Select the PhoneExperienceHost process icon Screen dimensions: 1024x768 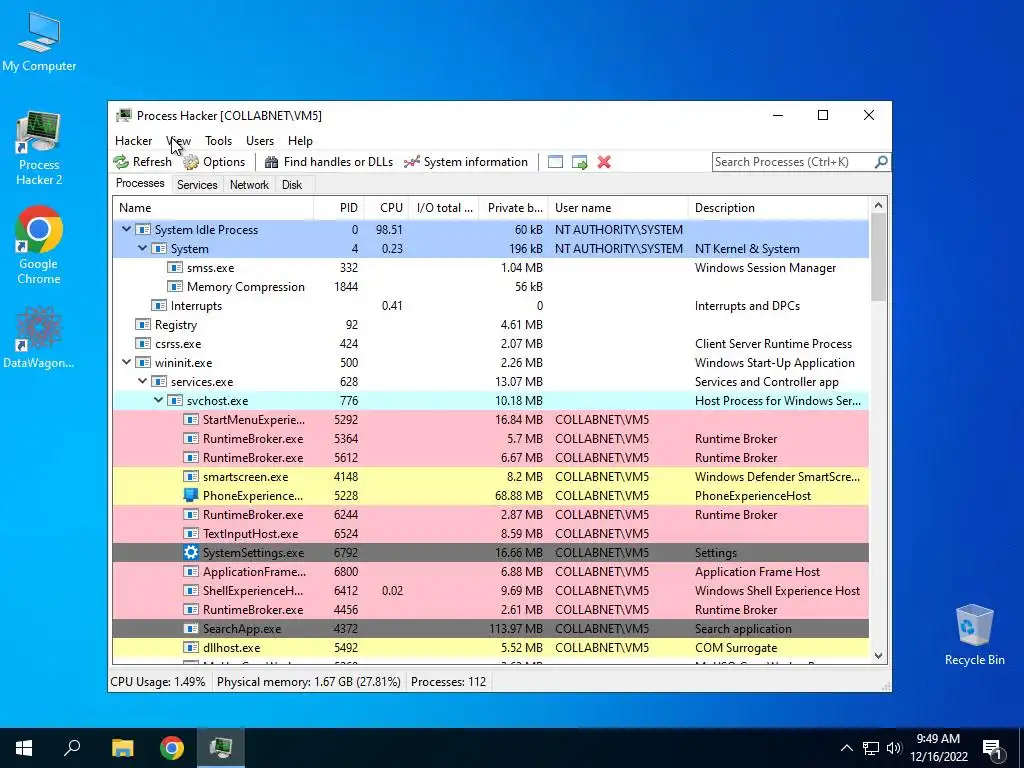(x=191, y=495)
